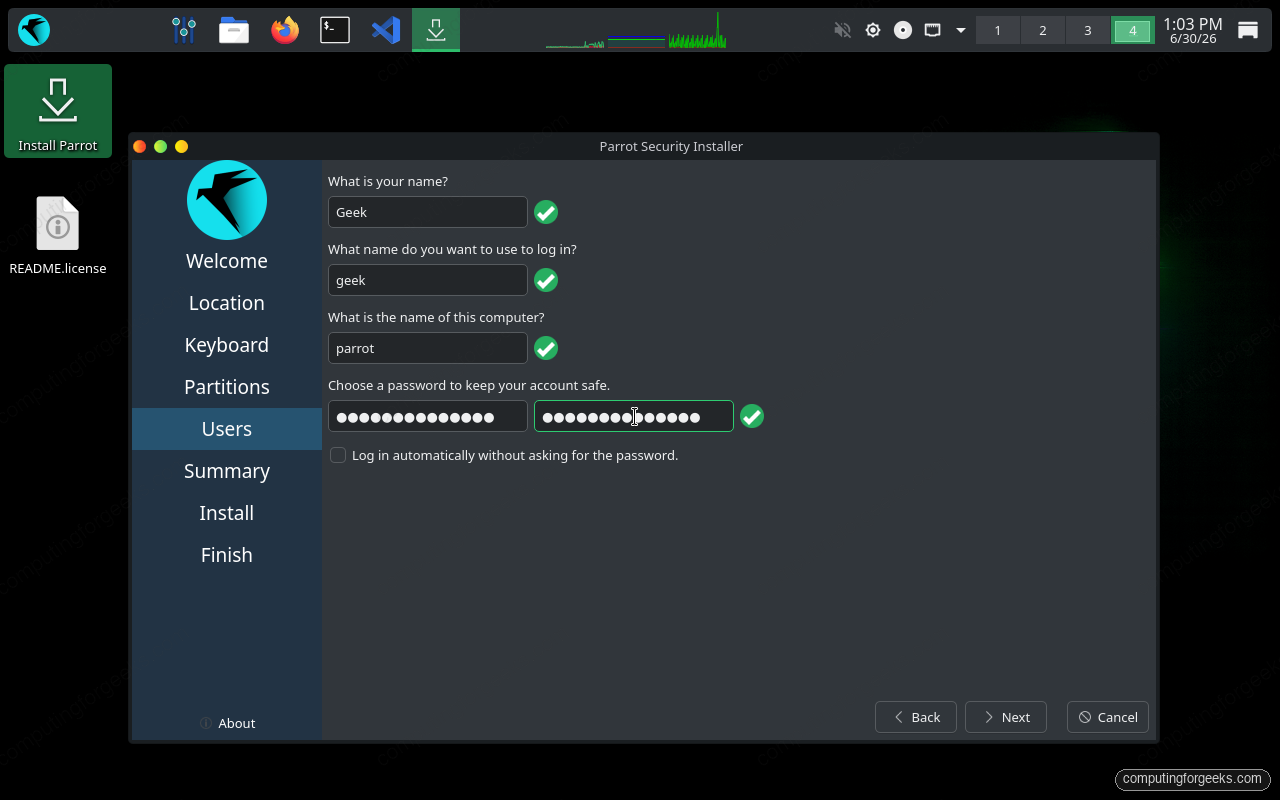Launch Firefox browser from the panel
The image size is (1280, 800).
coord(285,30)
